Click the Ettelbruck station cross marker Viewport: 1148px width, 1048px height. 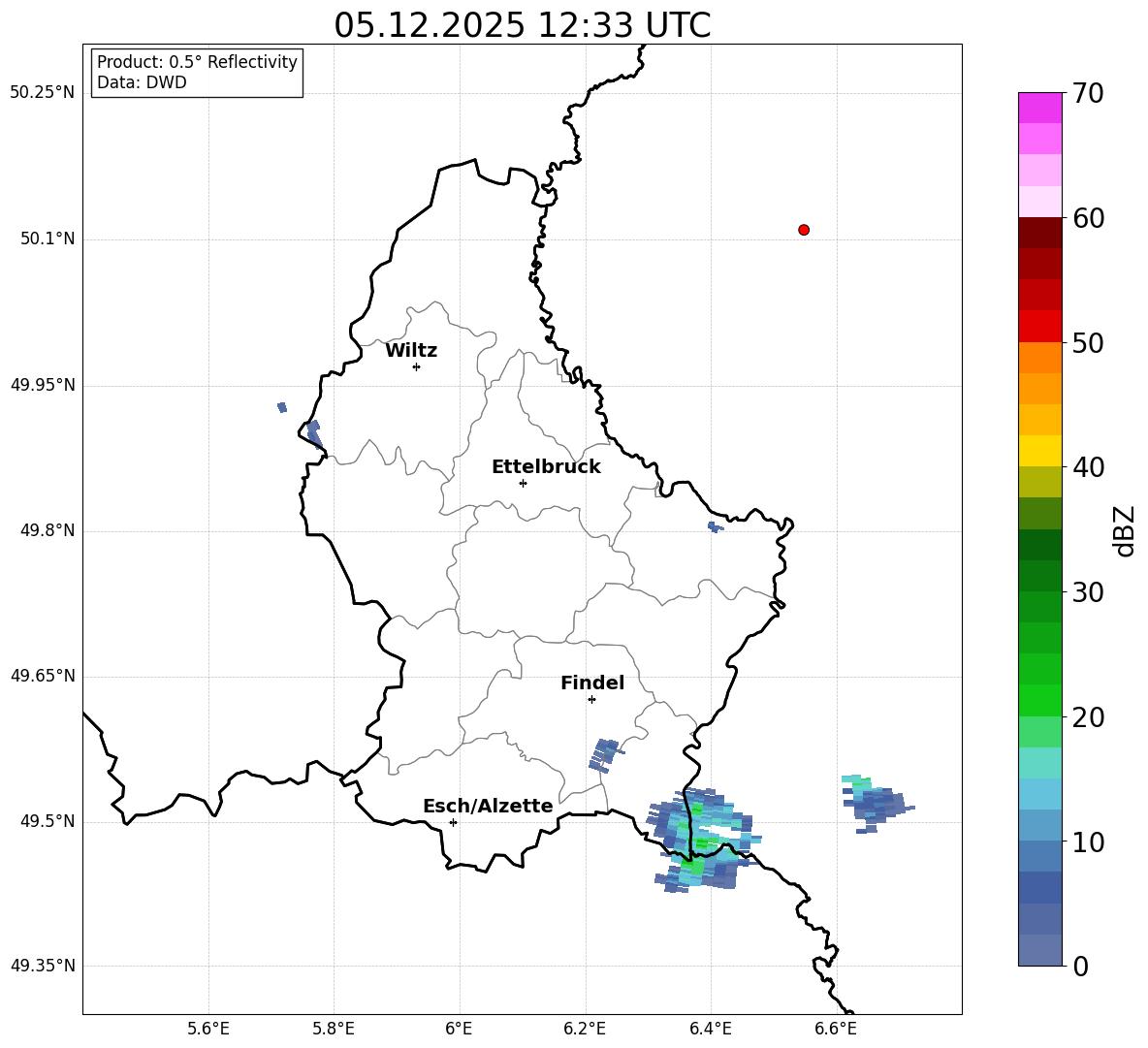[x=523, y=483]
